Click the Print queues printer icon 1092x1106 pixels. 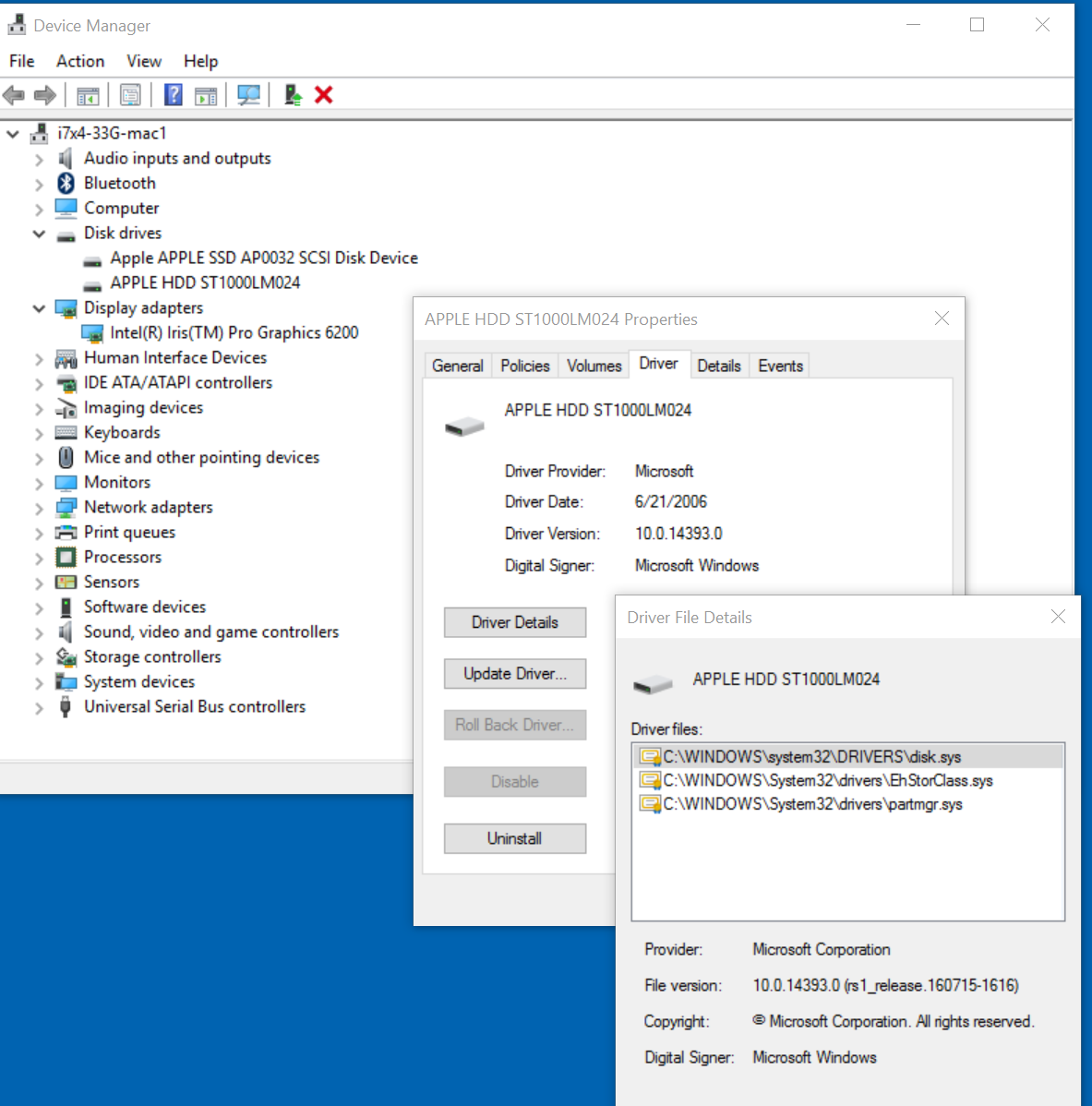[x=66, y=532]
